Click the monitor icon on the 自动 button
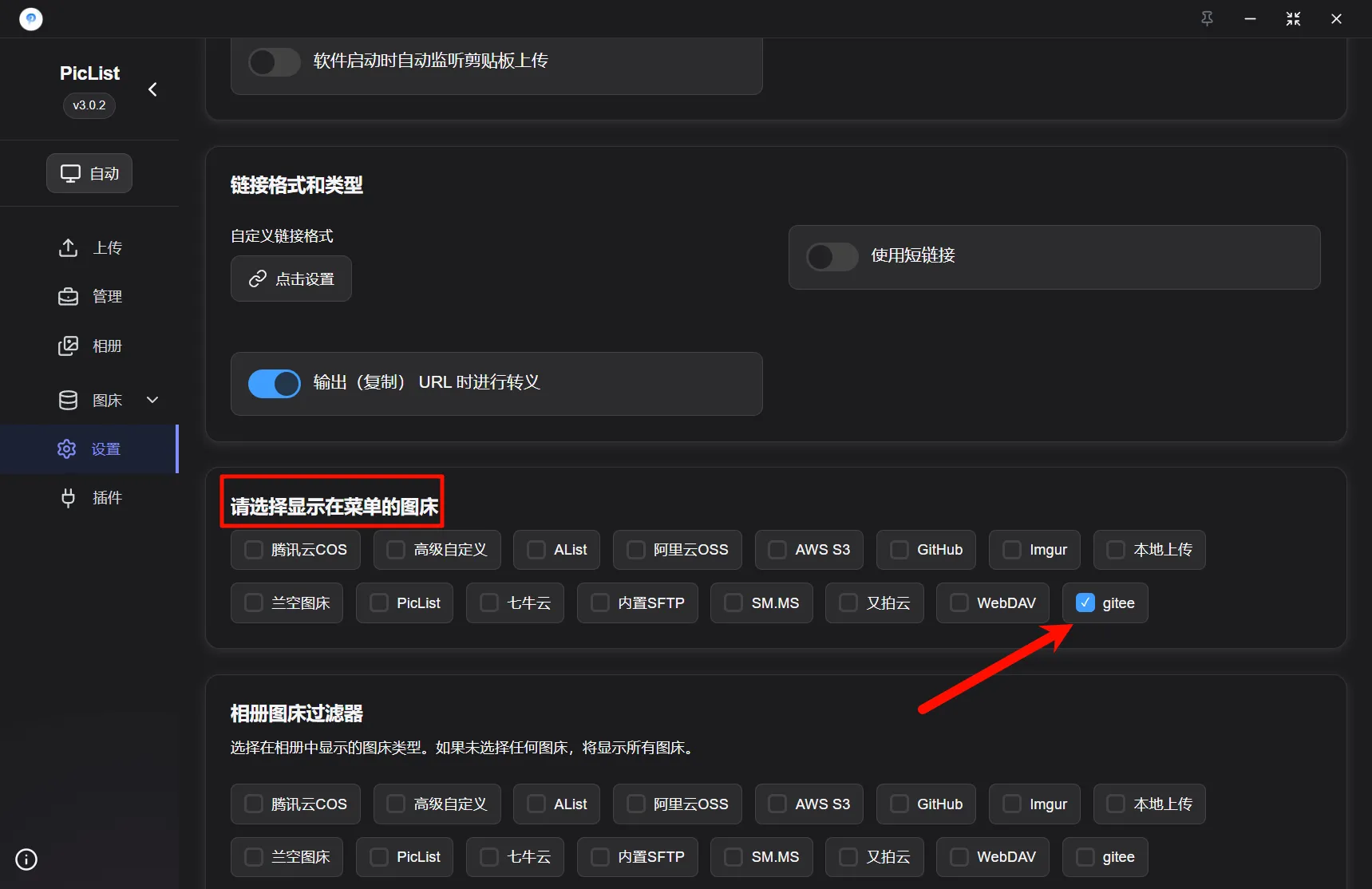Screen dimensions: 1372x889 click(71, 173)
